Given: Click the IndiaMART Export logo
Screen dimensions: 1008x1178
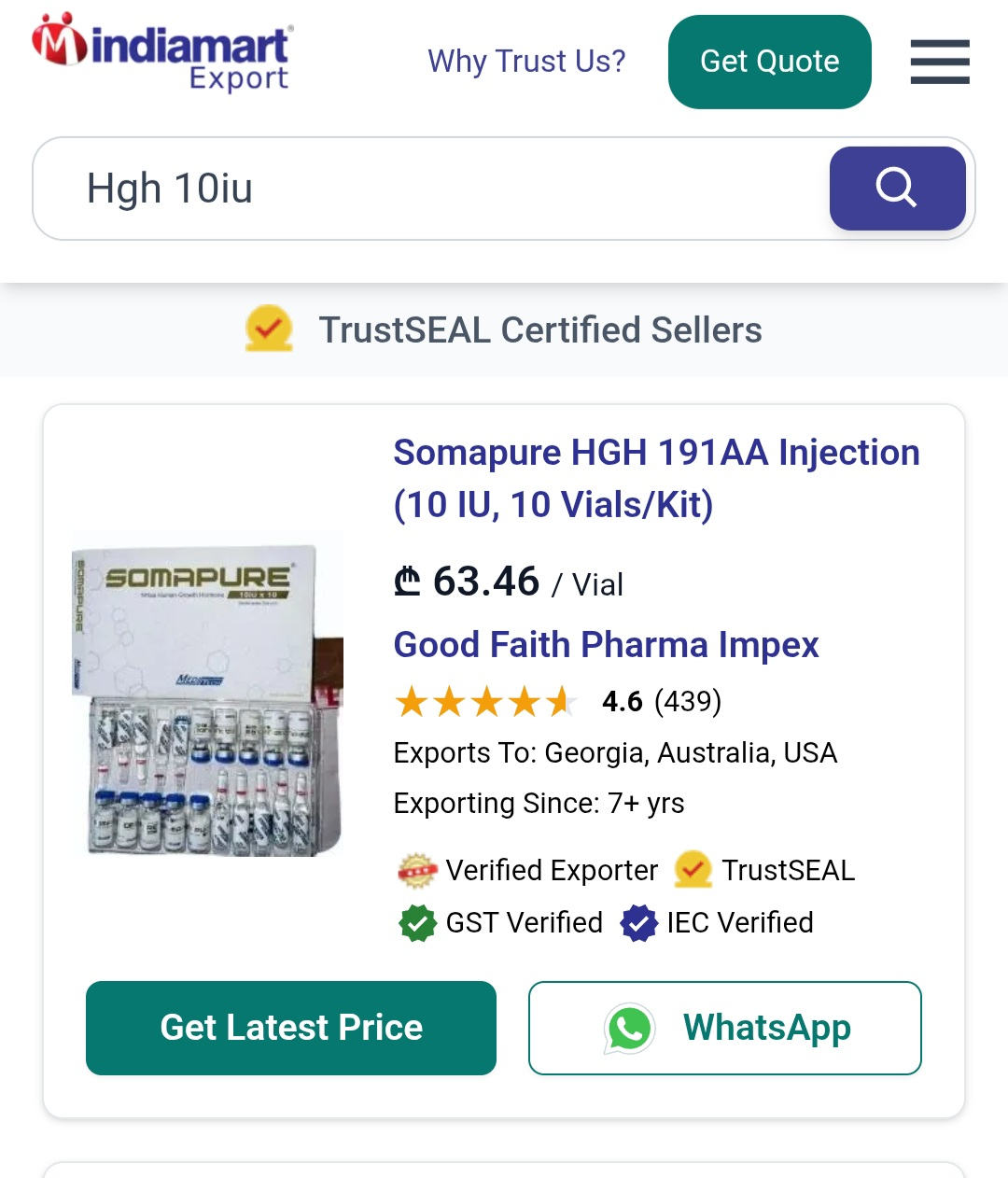Looking at the screenshot, I should 162,53.
